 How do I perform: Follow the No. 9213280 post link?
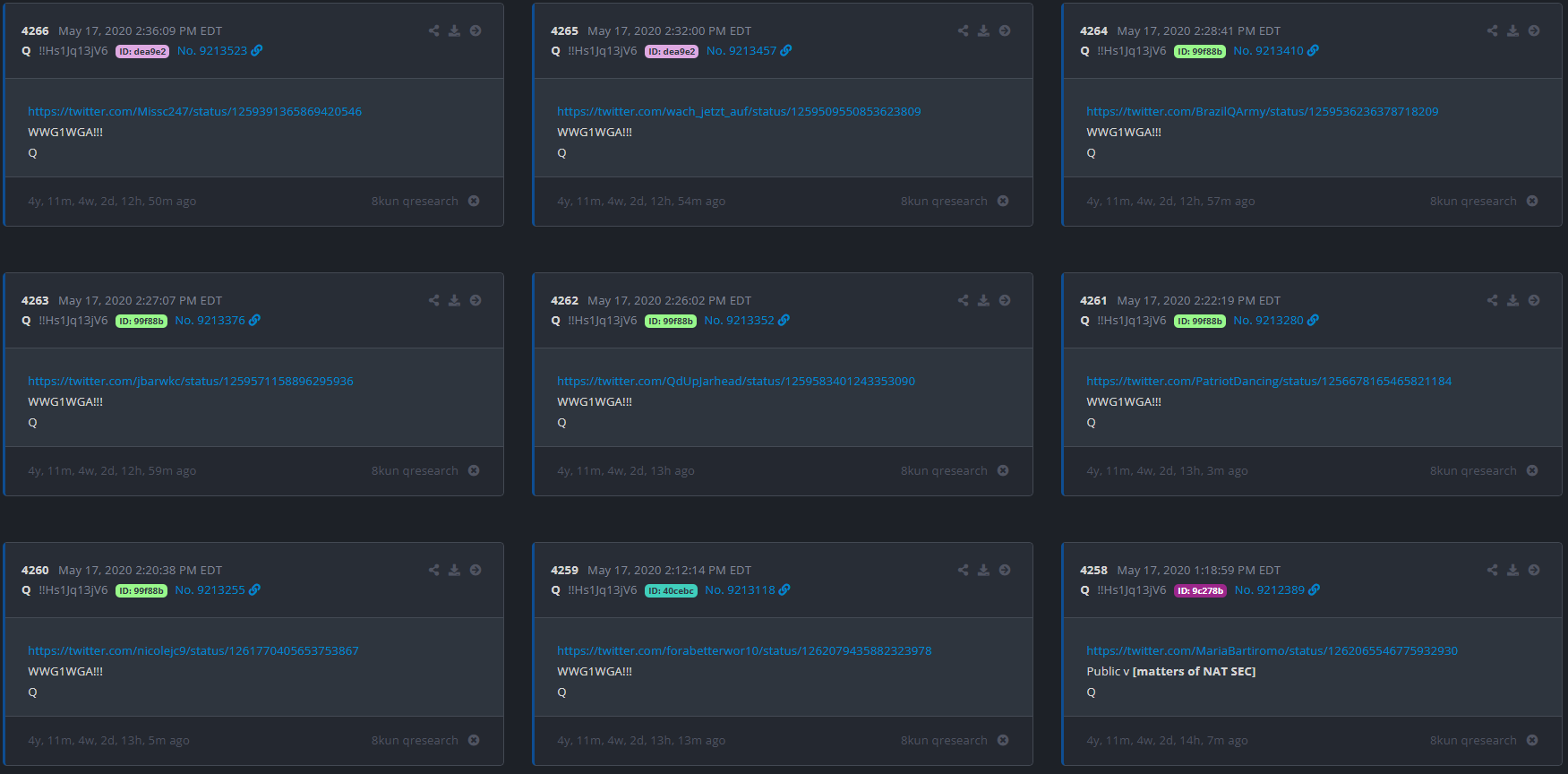coord(1276,321)
